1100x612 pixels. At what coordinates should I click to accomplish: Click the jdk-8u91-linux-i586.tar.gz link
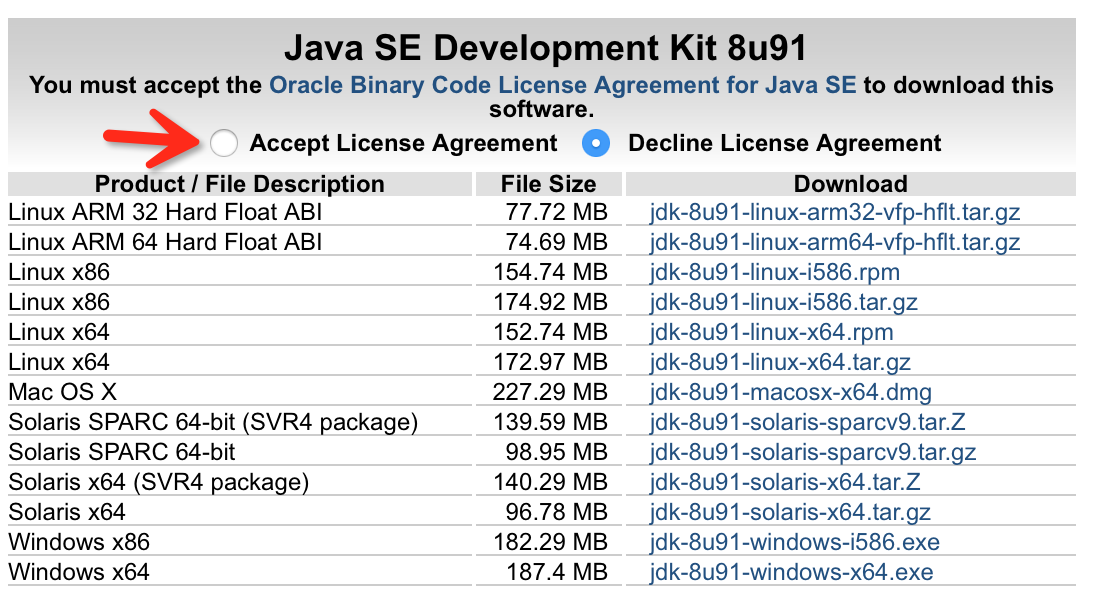click(784, 302)
